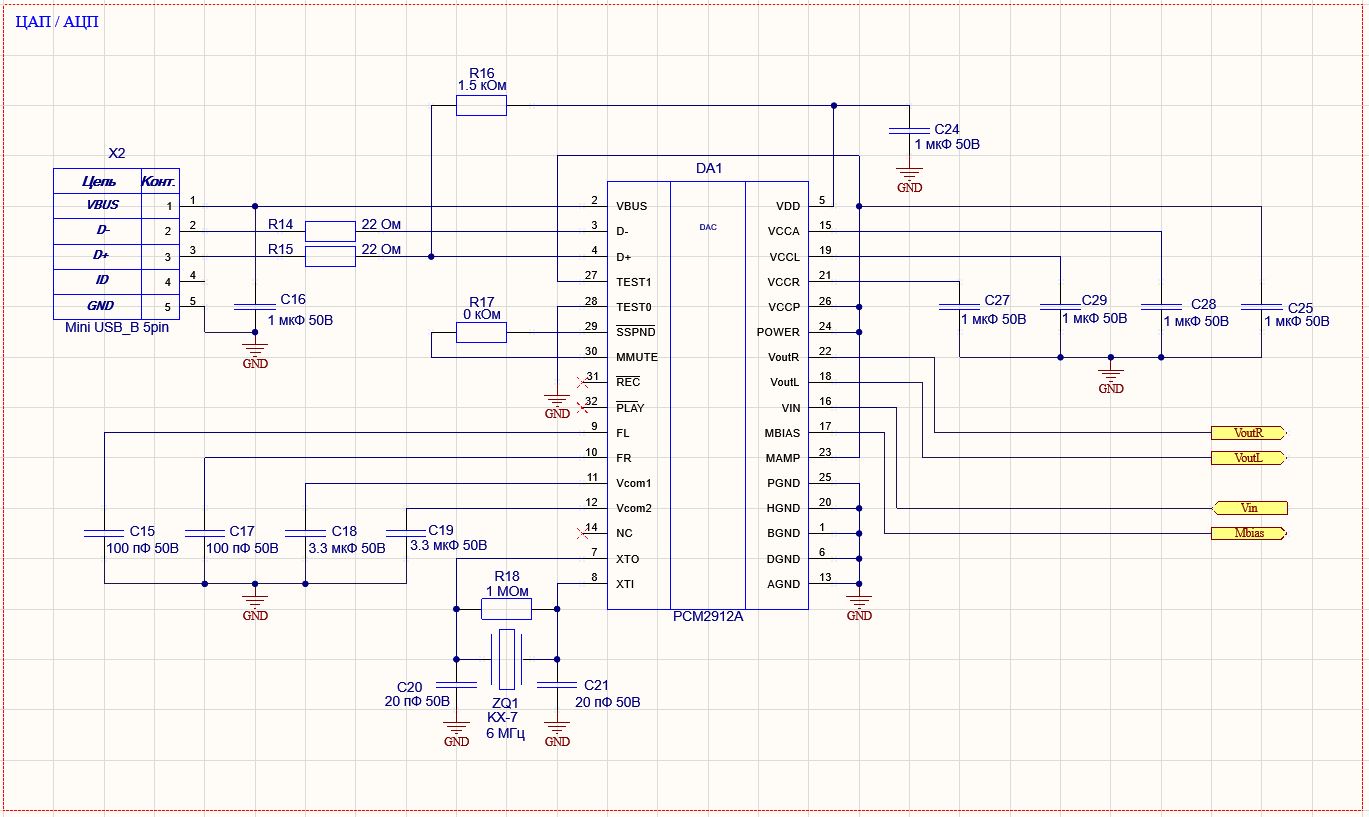Select the C28 capacitor symbol
The width and height of the screenshot is (1369, 817).
(x=1161, y=307)
